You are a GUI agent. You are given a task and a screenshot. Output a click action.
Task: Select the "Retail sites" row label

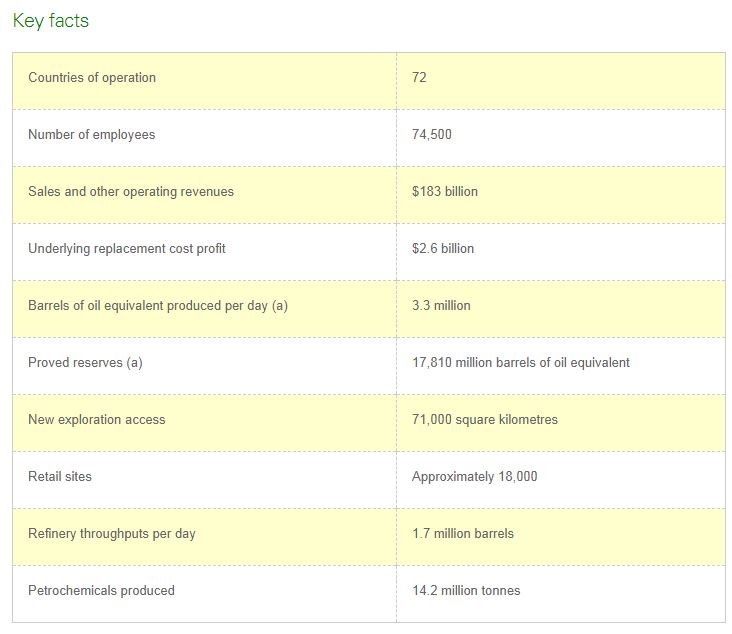point(60,477)
